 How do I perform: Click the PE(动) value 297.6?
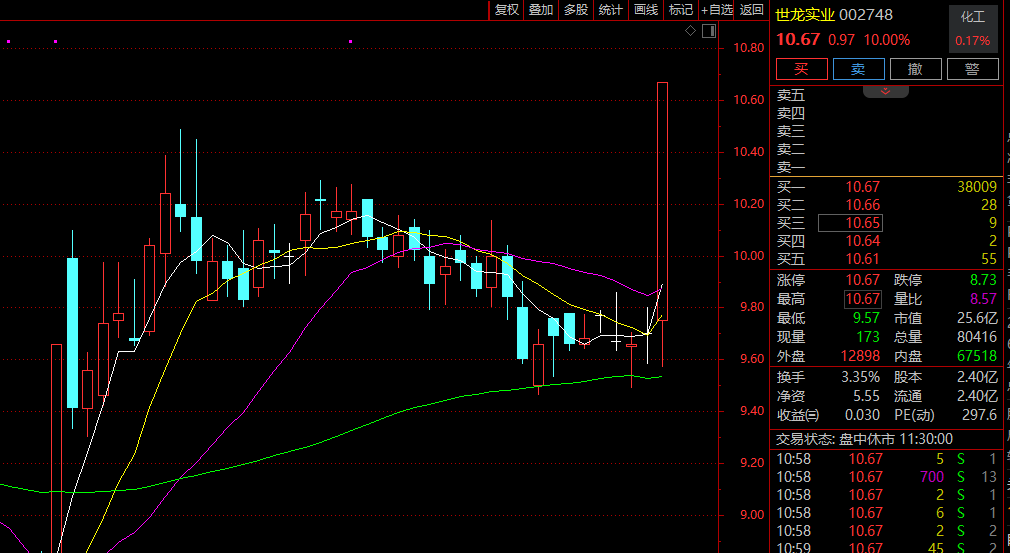(x=980, y=415)
